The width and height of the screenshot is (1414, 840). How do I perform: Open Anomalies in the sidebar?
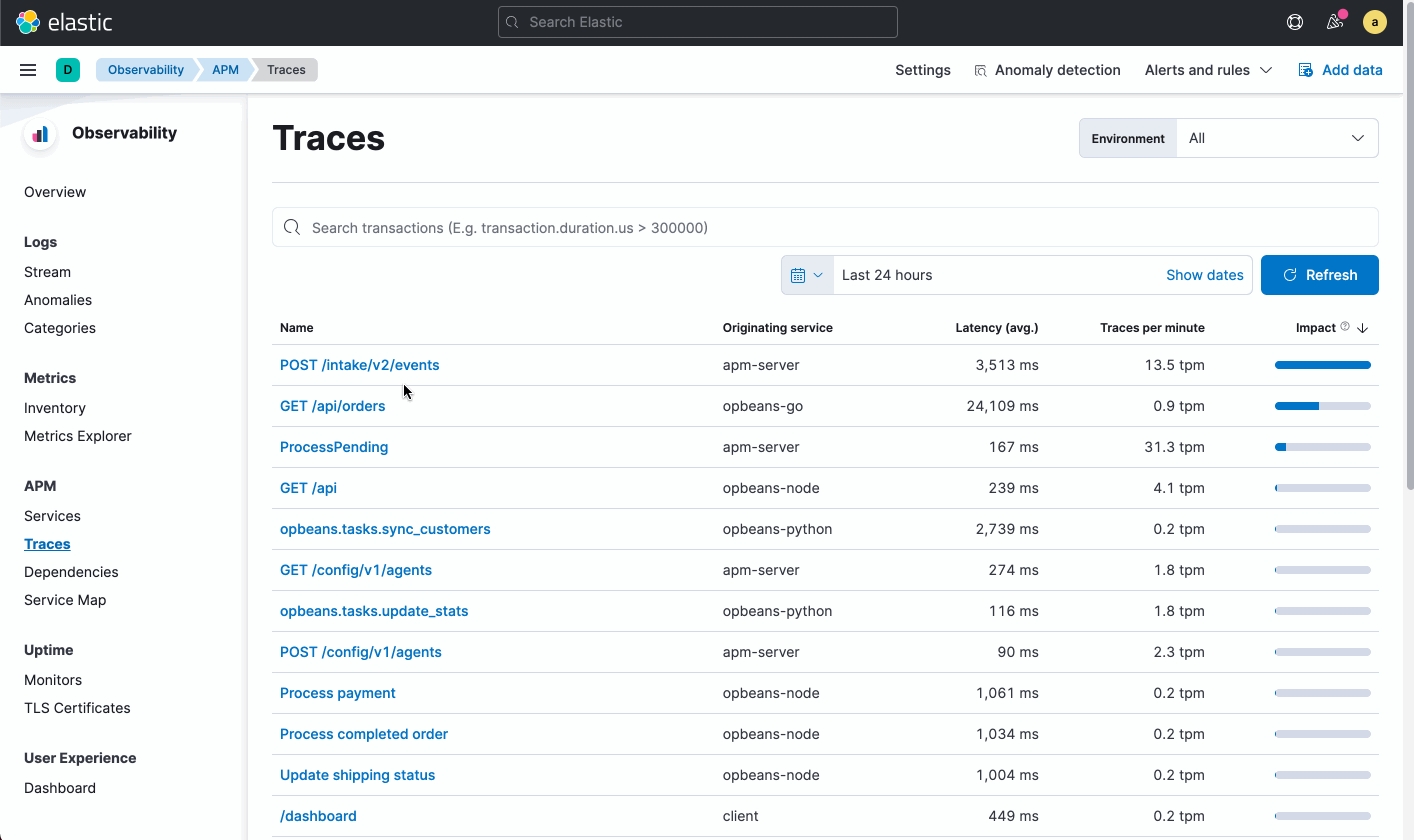58,300
